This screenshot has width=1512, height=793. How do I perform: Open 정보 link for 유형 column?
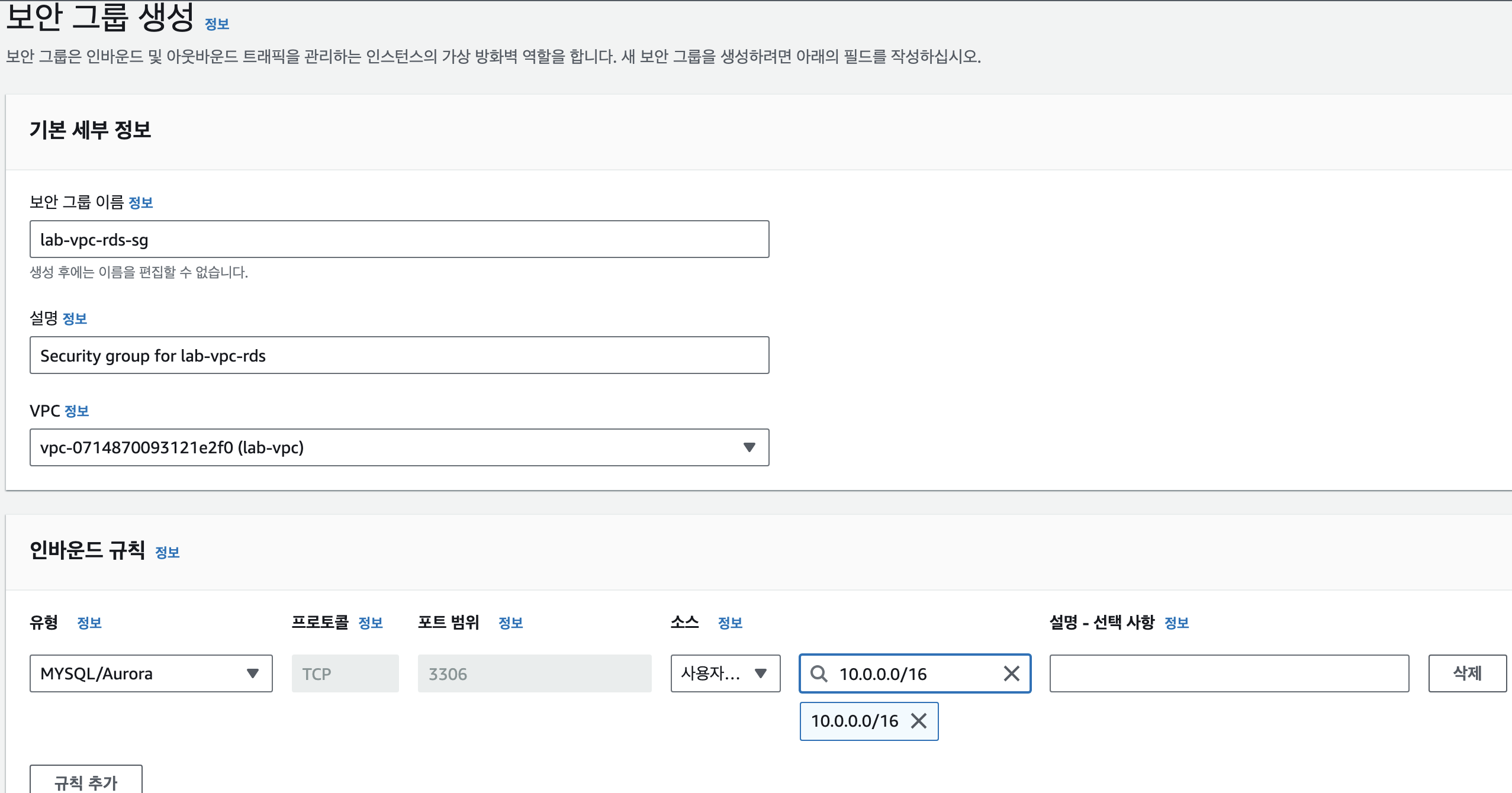pos(89,623)
